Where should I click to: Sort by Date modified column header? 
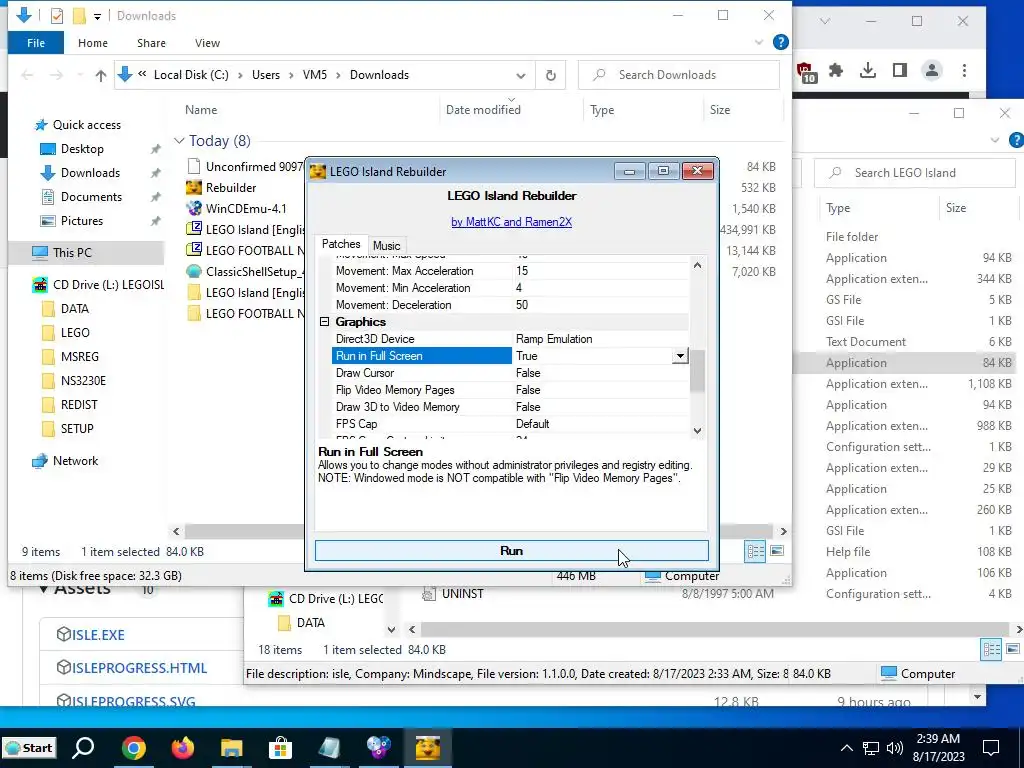tap(483, 110)
